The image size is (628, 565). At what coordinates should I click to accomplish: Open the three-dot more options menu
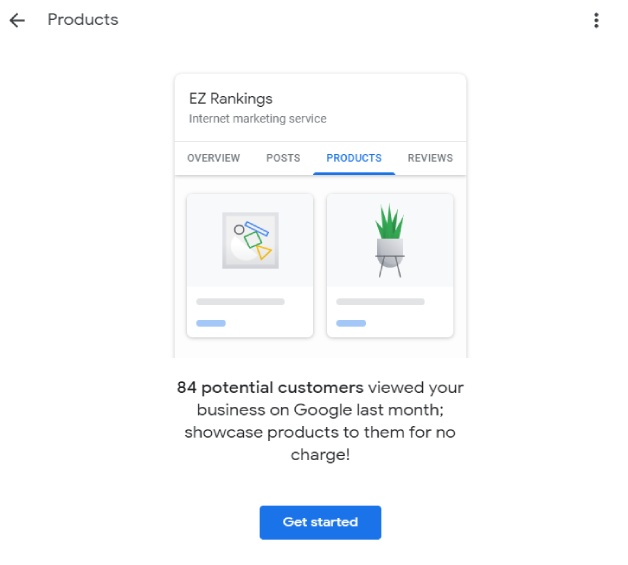click(596, 20)
